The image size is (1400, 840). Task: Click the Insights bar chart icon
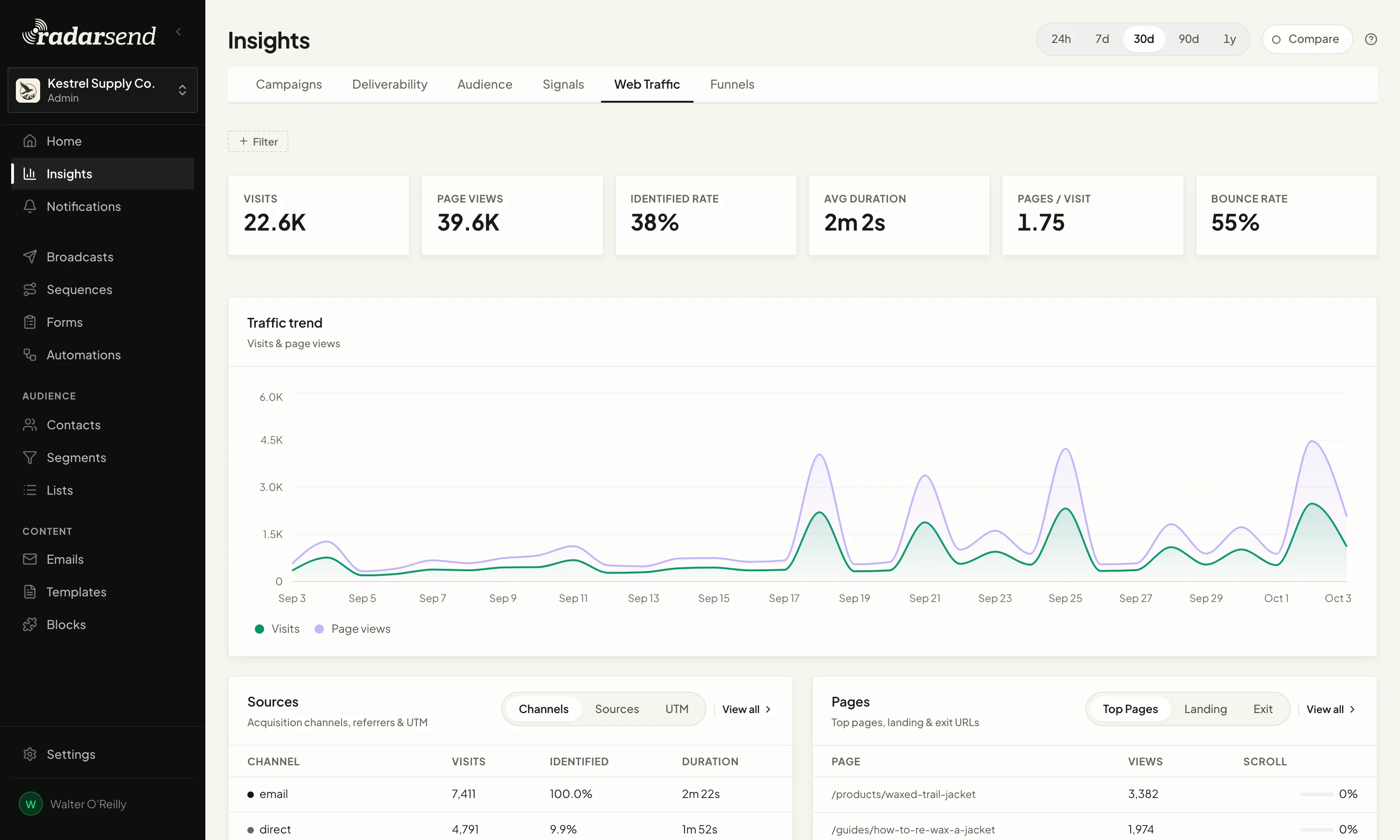click(x=30, y=174)
